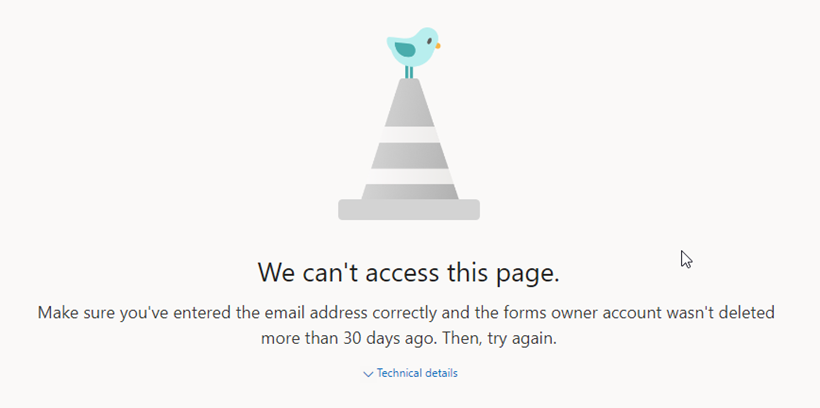Click the bird's dark teal wing
Image resolution: width=820 pixels, height=408 pixels.
tap(405, 50)
